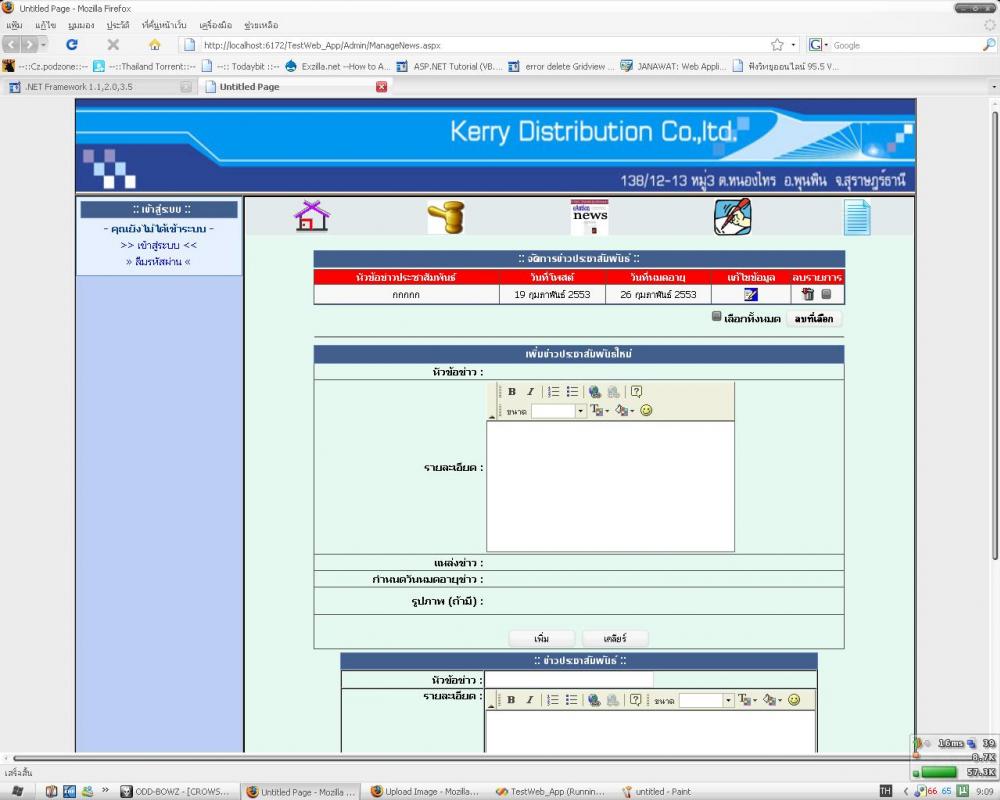Open text color dropdown in add-new-news editor

coord(599,410)
